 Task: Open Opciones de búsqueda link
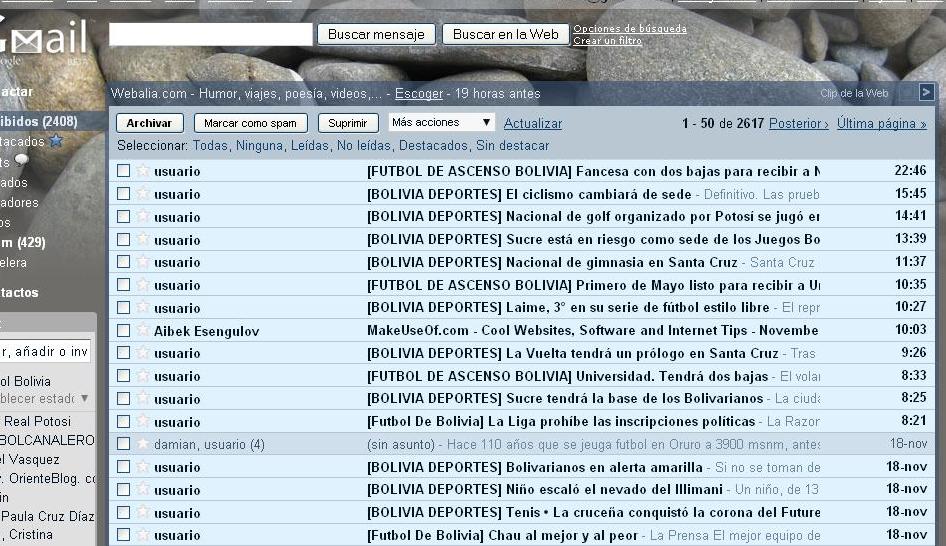point(630,28)
